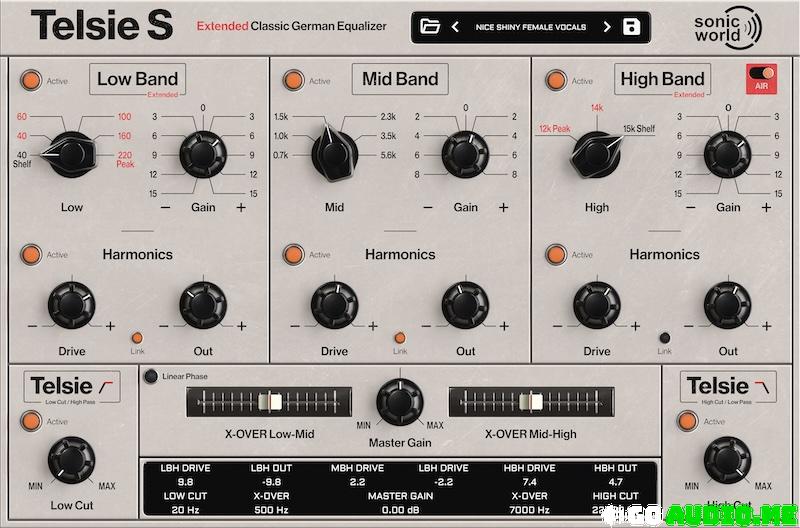Click the Mid Band Link indicator
The height and width of the screenshot is (528, 800).
tap(400, 337)
